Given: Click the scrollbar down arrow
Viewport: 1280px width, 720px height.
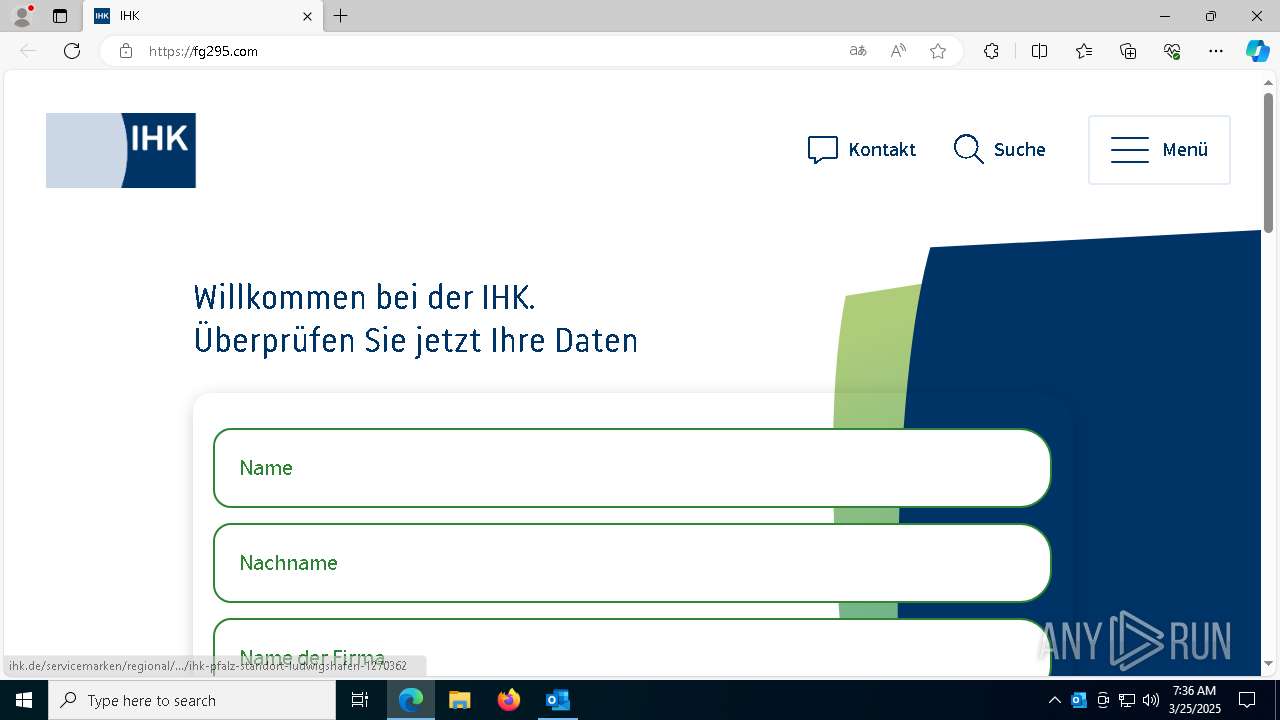Looking at the screenshot, I should [1268, 664].
